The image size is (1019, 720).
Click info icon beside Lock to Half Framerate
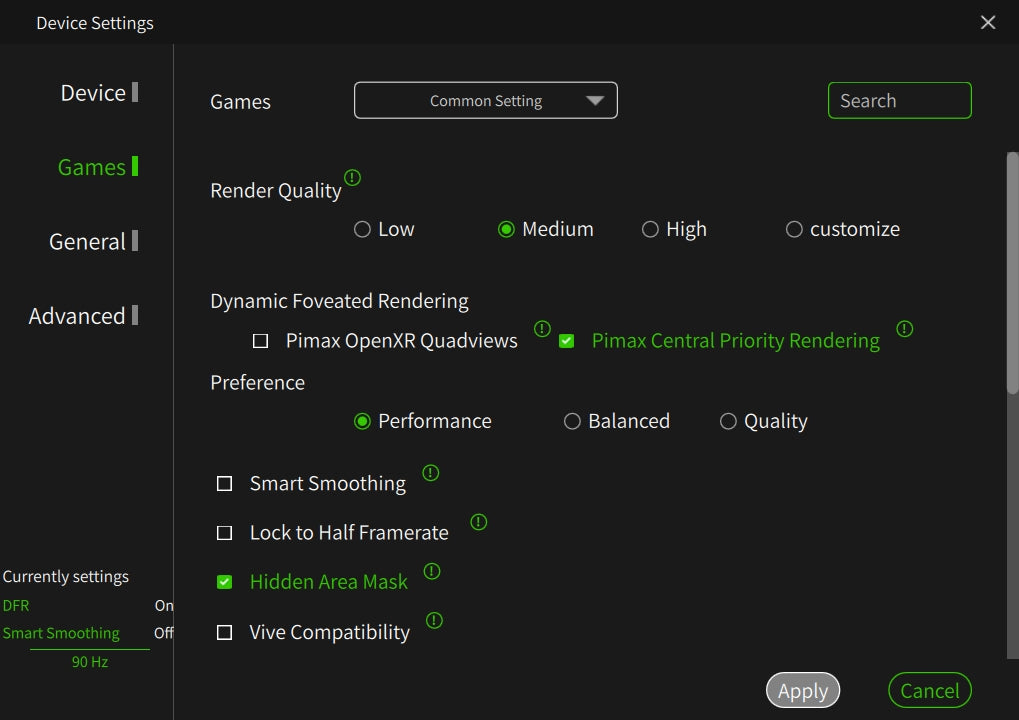pyautogui.click(x=478, y=522)
